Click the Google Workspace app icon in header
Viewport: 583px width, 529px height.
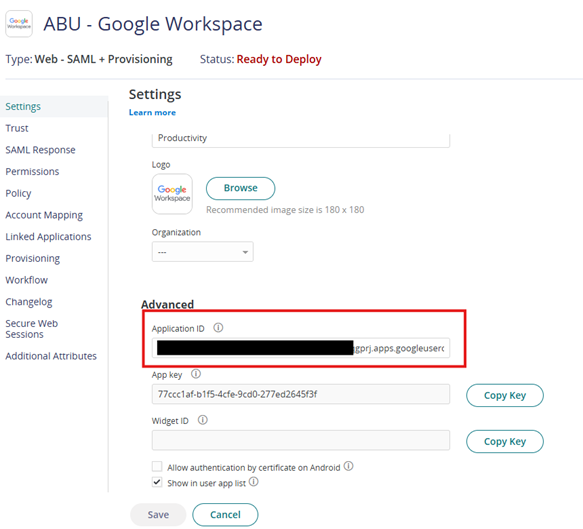tap(19, 24)
